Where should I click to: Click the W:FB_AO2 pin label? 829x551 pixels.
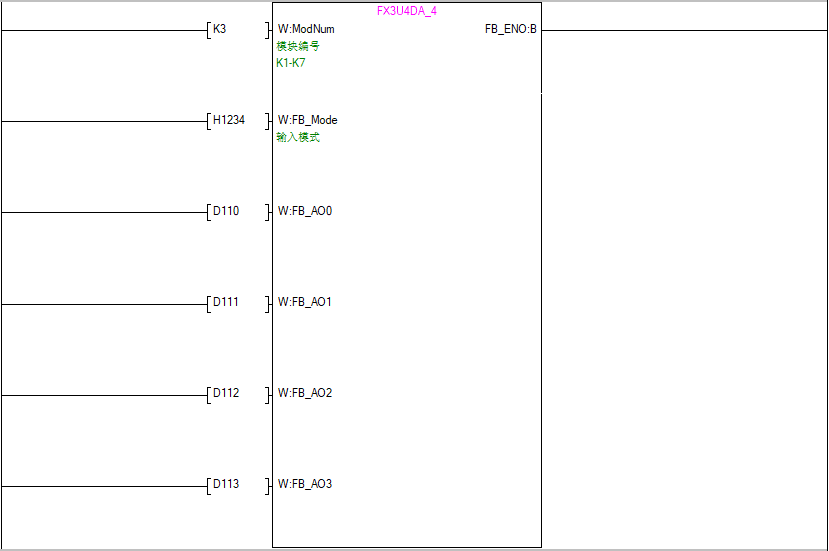tap(305, 393)
